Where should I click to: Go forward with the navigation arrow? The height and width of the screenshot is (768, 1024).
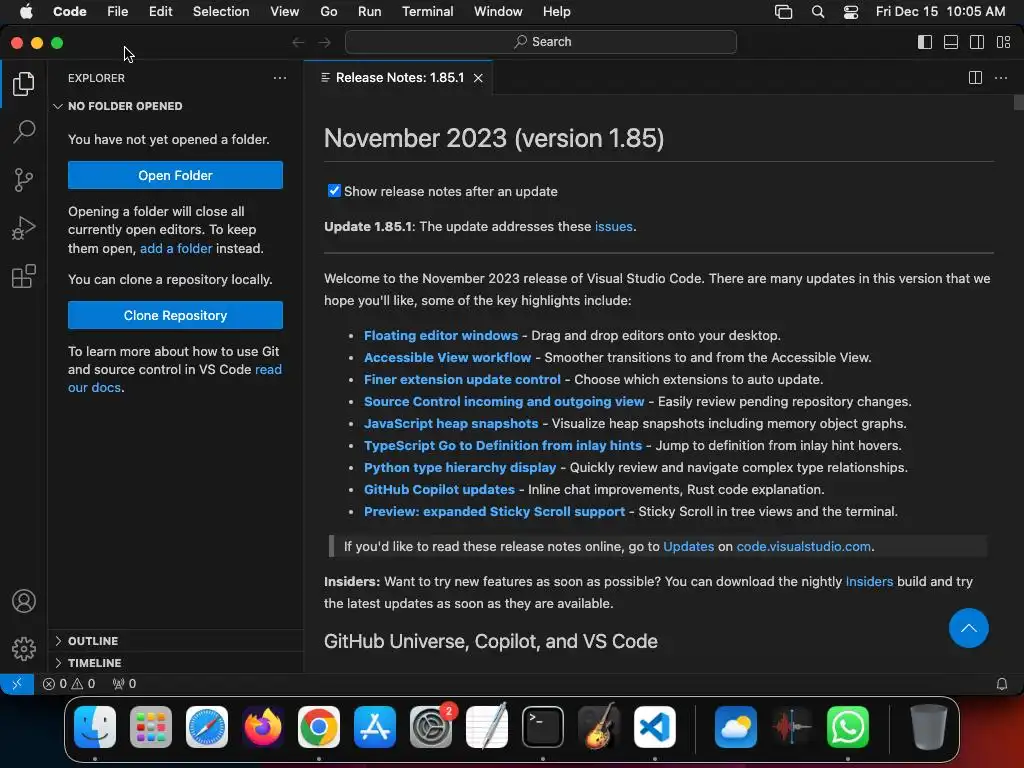pos(325,42)
